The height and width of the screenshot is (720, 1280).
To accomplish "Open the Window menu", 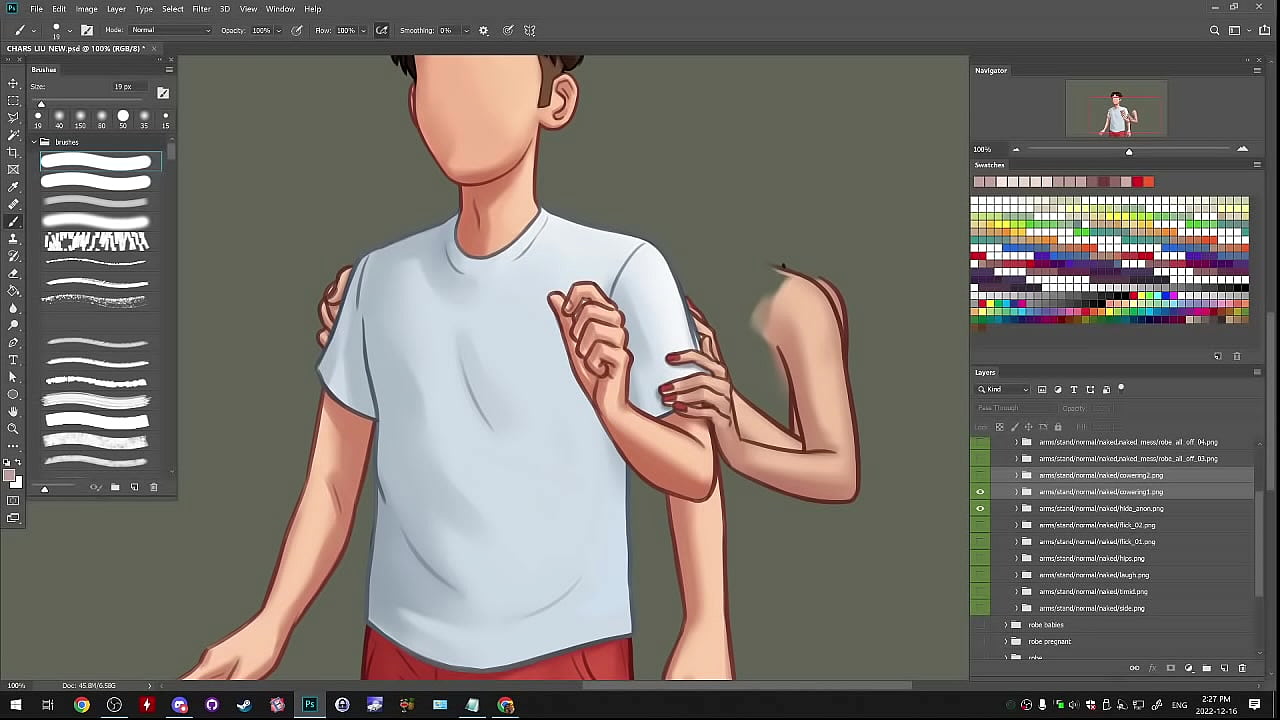I will tap(280, 9).
